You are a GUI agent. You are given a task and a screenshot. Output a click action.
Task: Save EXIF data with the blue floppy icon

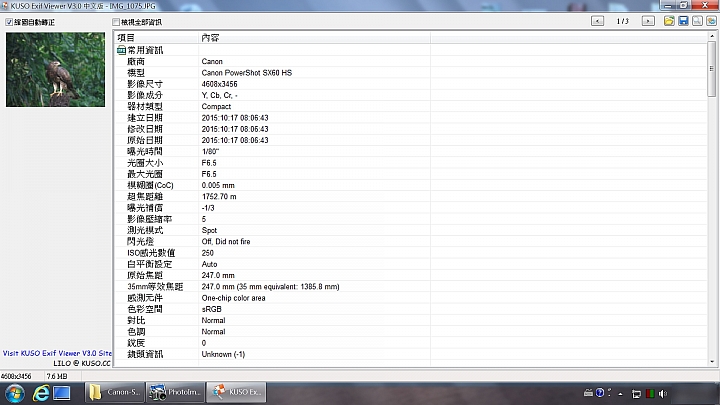683,21
